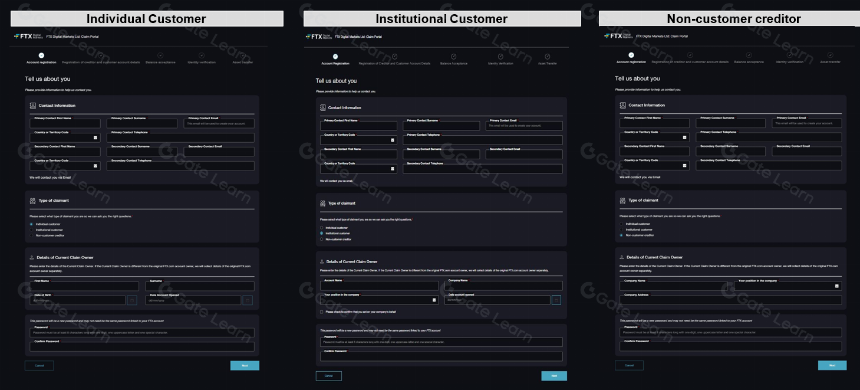This screenshot has width=860, height=390.
Task: Click Next in the Institutional Customer form
Action: click(554, 376)
